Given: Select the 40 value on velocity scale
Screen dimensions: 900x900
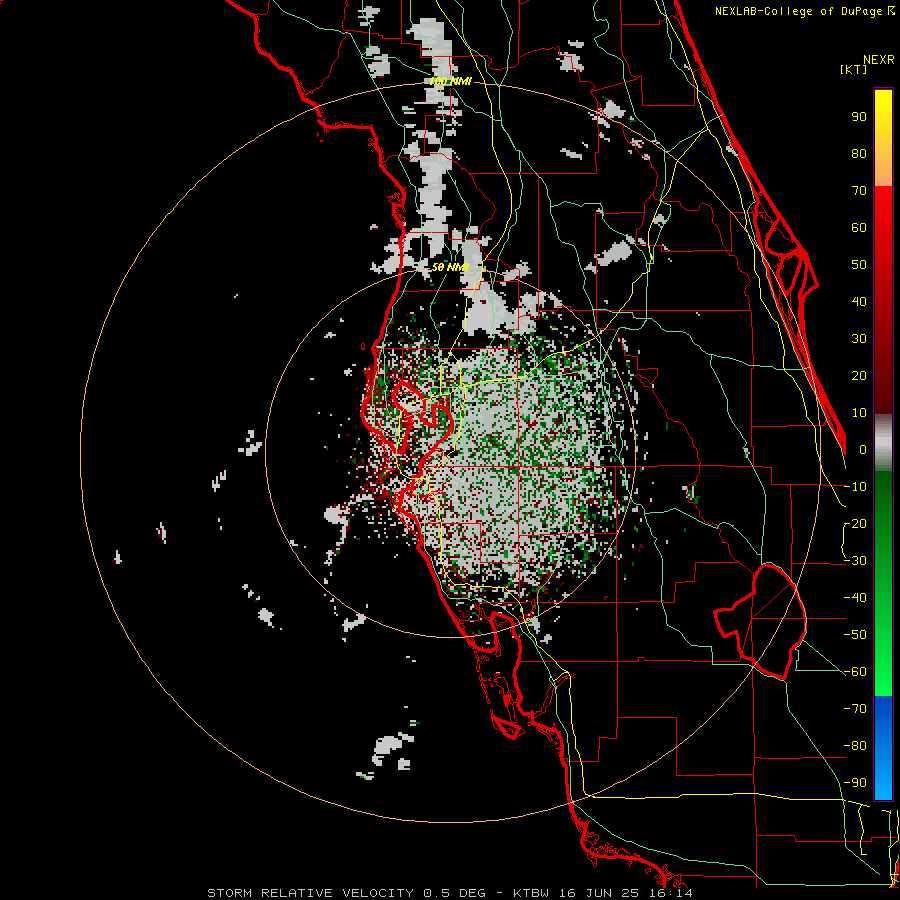Looking at the screenshot, I should point(859,302).
